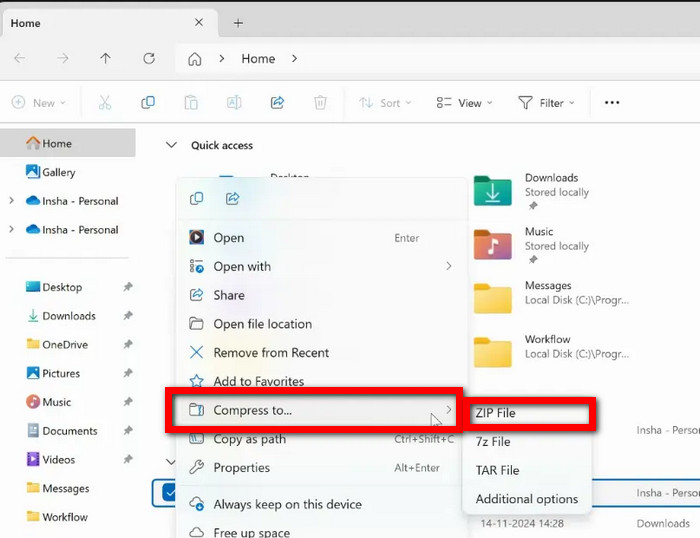Choose 7z File in submenu
The width and height of the screenshot is (700, 538).
tap(528, 442)
